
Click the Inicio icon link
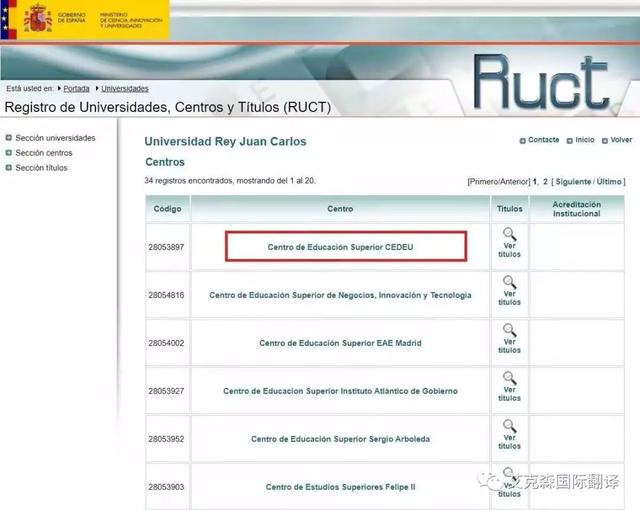(580, 140)
